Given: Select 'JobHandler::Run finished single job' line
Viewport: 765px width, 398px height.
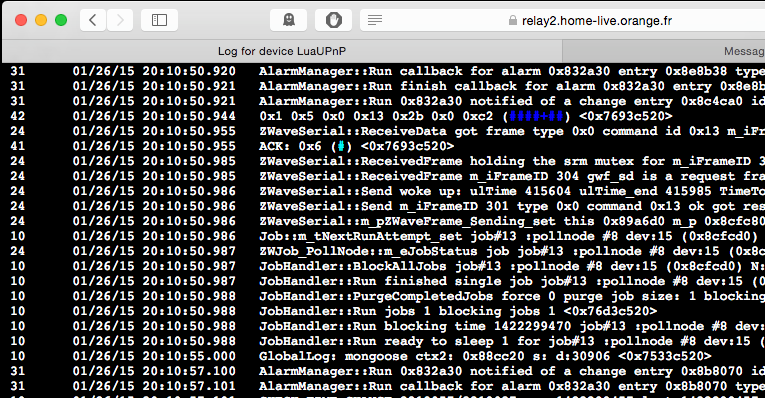Looking at the screenshot, I should (512, 281).
